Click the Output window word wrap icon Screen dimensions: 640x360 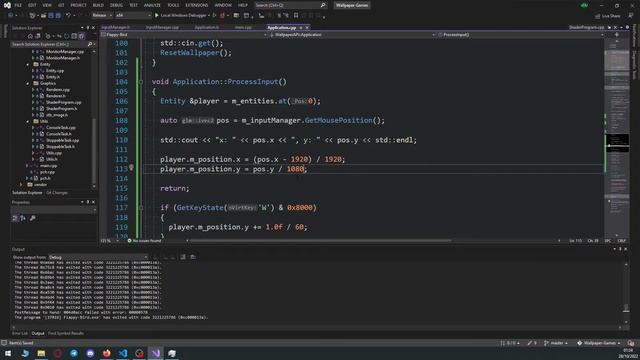193,257
